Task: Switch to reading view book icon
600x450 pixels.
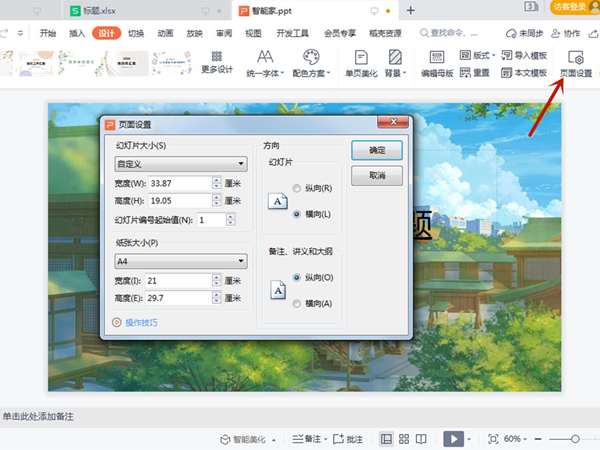Action: pos(422,439)
